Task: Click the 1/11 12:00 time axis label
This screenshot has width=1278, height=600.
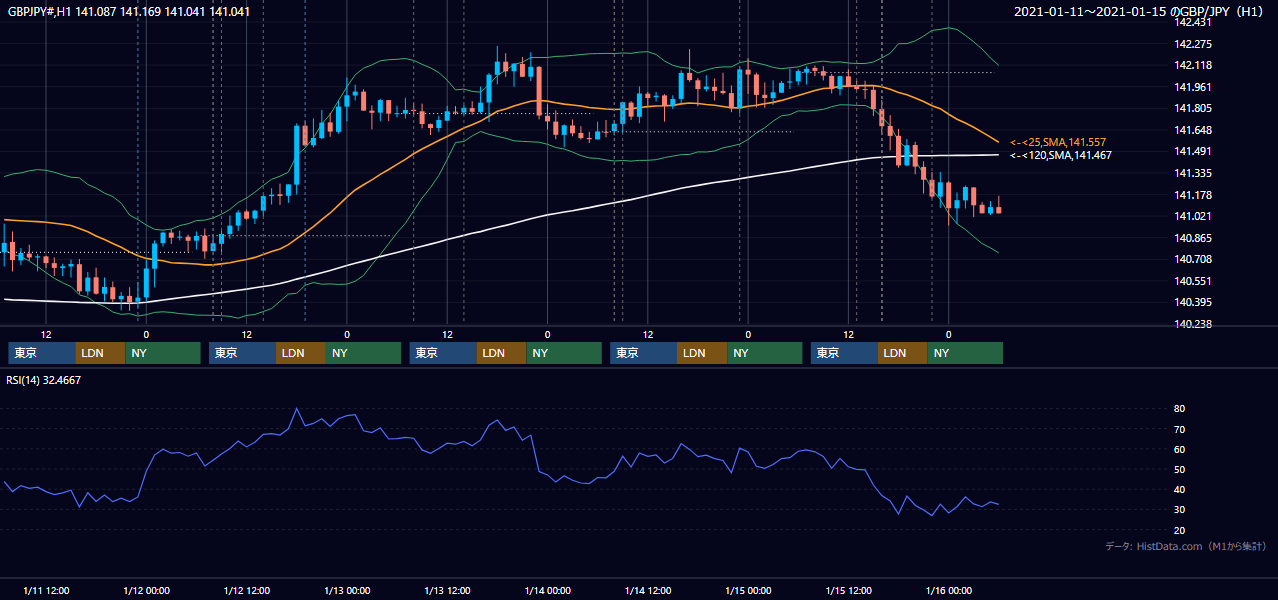Action: [x=46, y=591]
